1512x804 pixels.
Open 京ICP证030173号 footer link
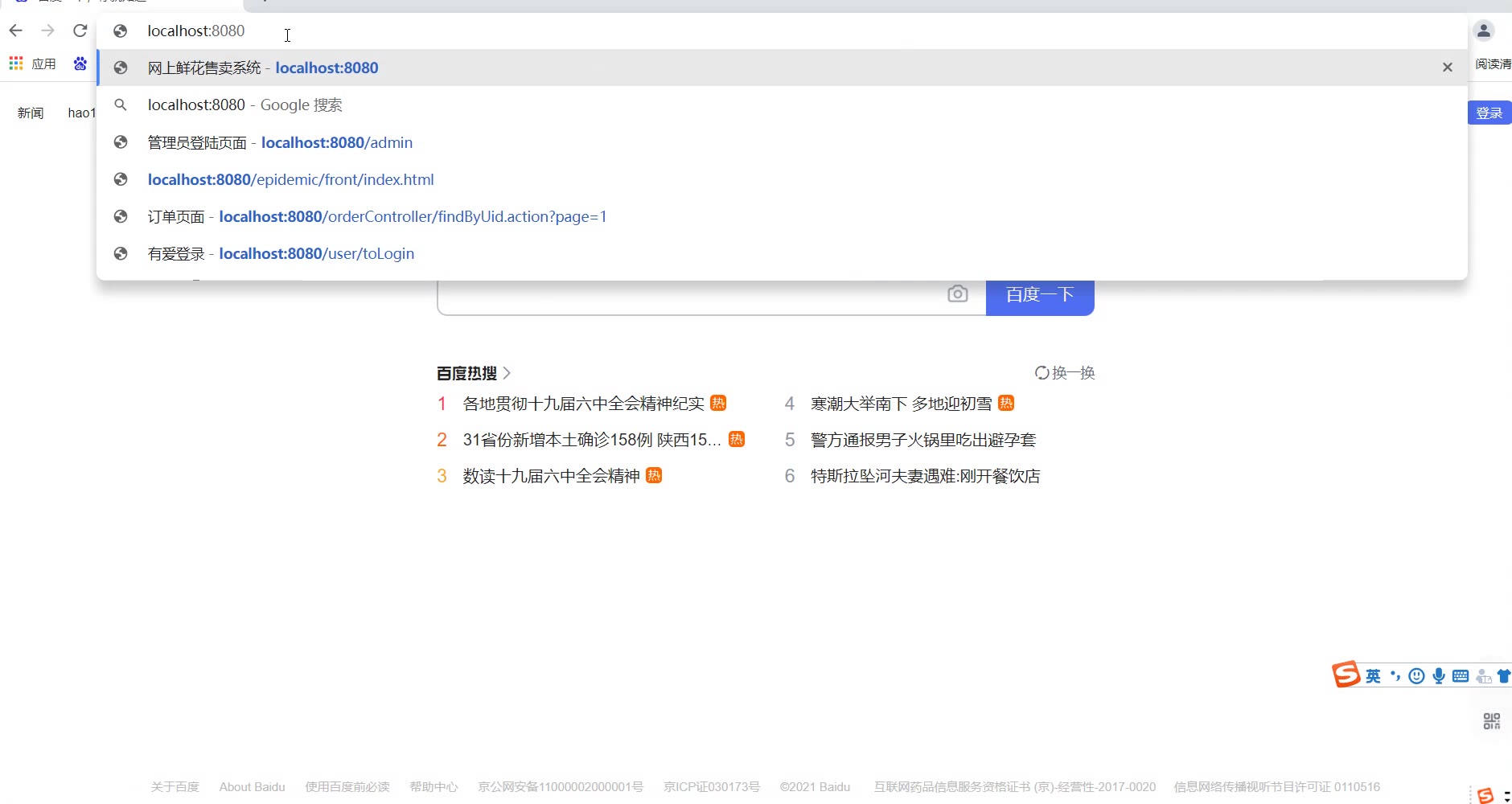click(x=712, y=787)
